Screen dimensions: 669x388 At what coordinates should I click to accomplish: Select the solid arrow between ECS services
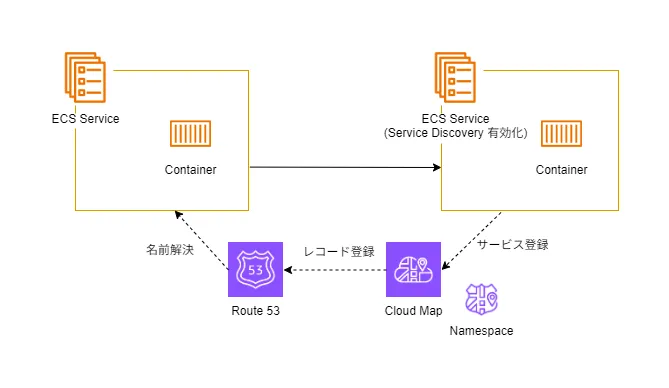point(345,167)
